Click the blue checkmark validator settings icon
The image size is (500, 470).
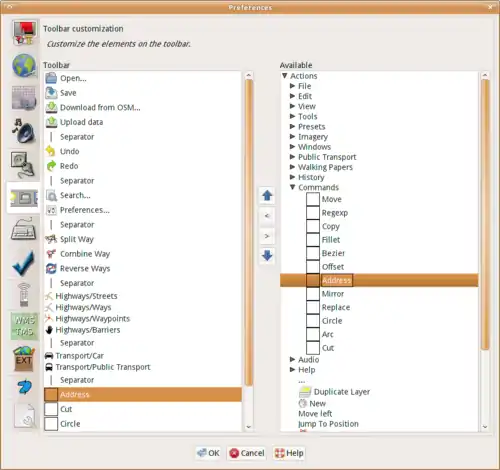coord(24,264)
